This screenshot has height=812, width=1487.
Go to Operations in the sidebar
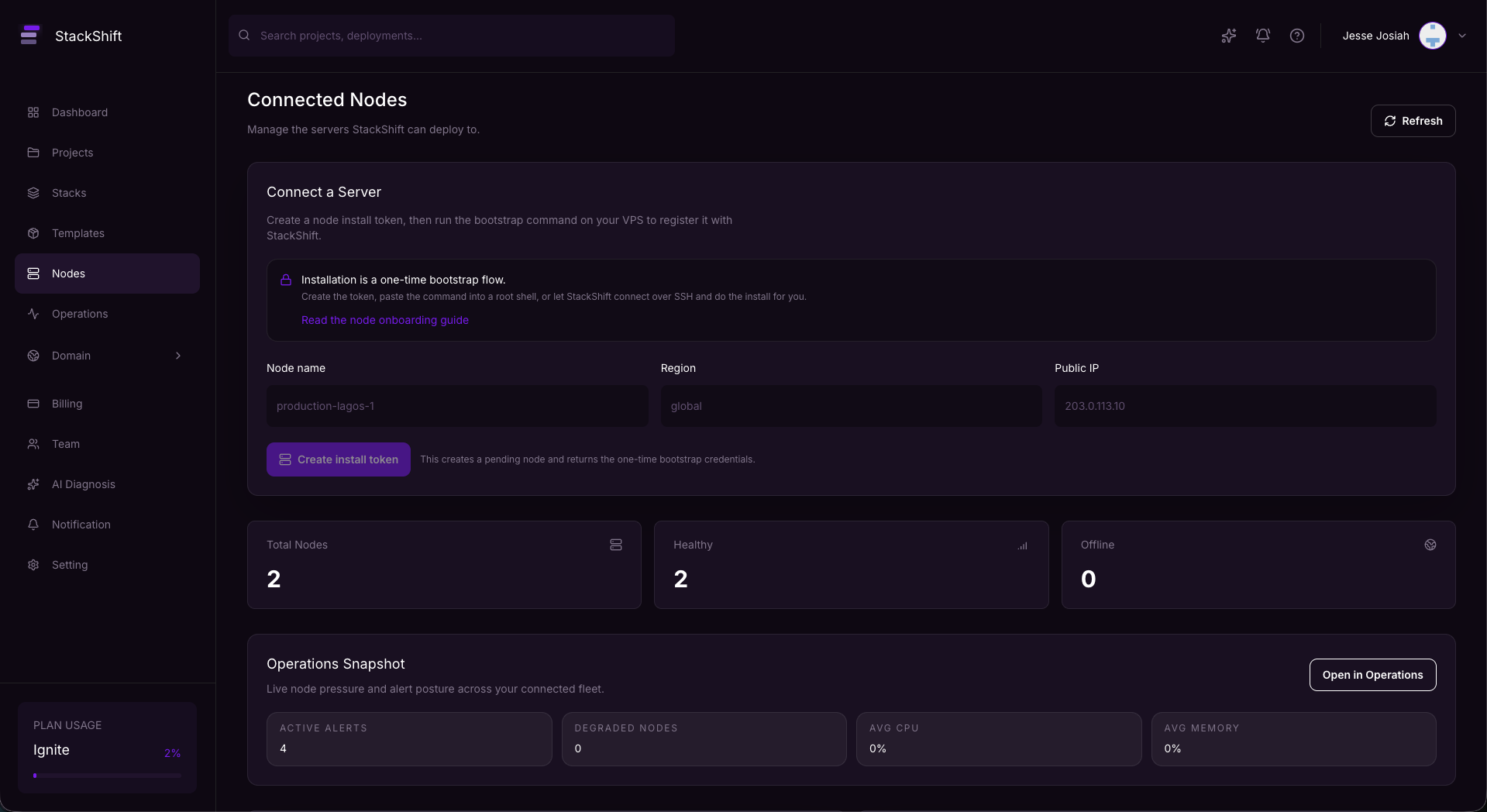[x=80, y=314]
